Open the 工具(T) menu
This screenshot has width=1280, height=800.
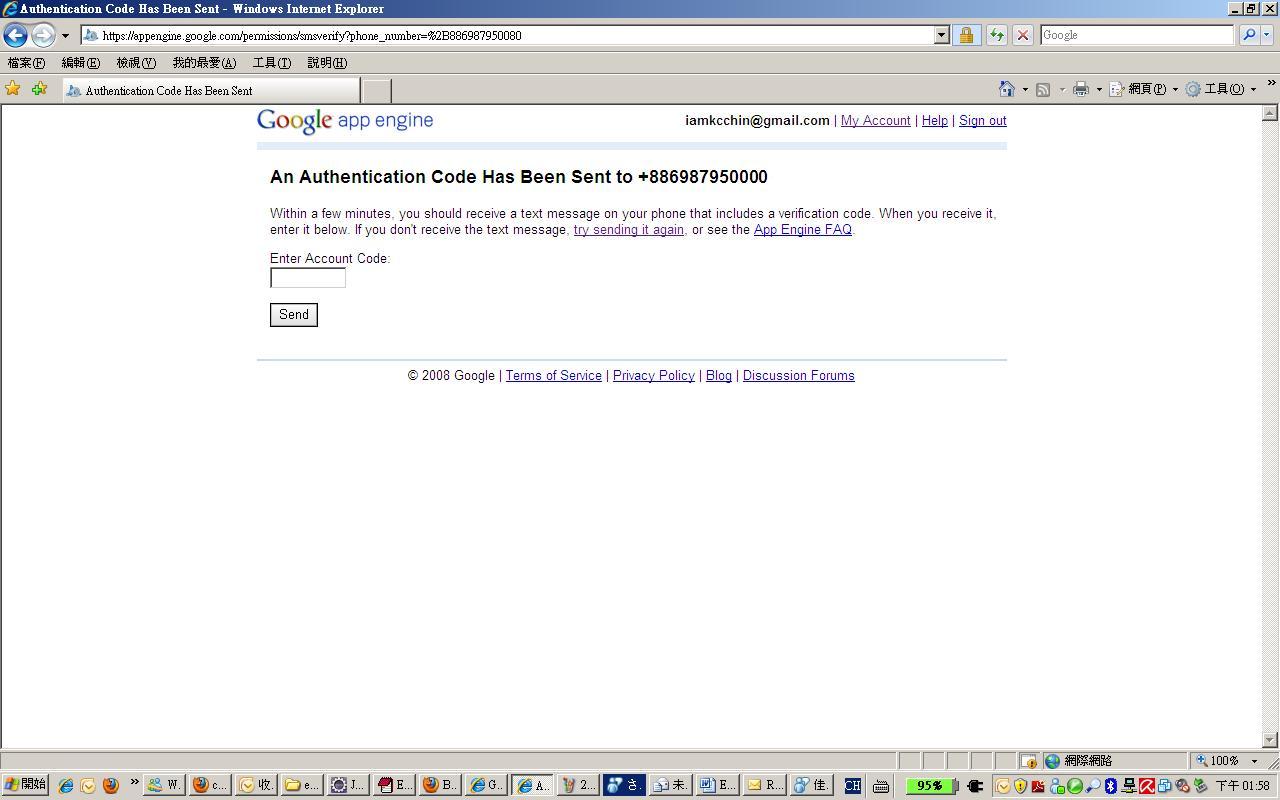tap(272, 63)
